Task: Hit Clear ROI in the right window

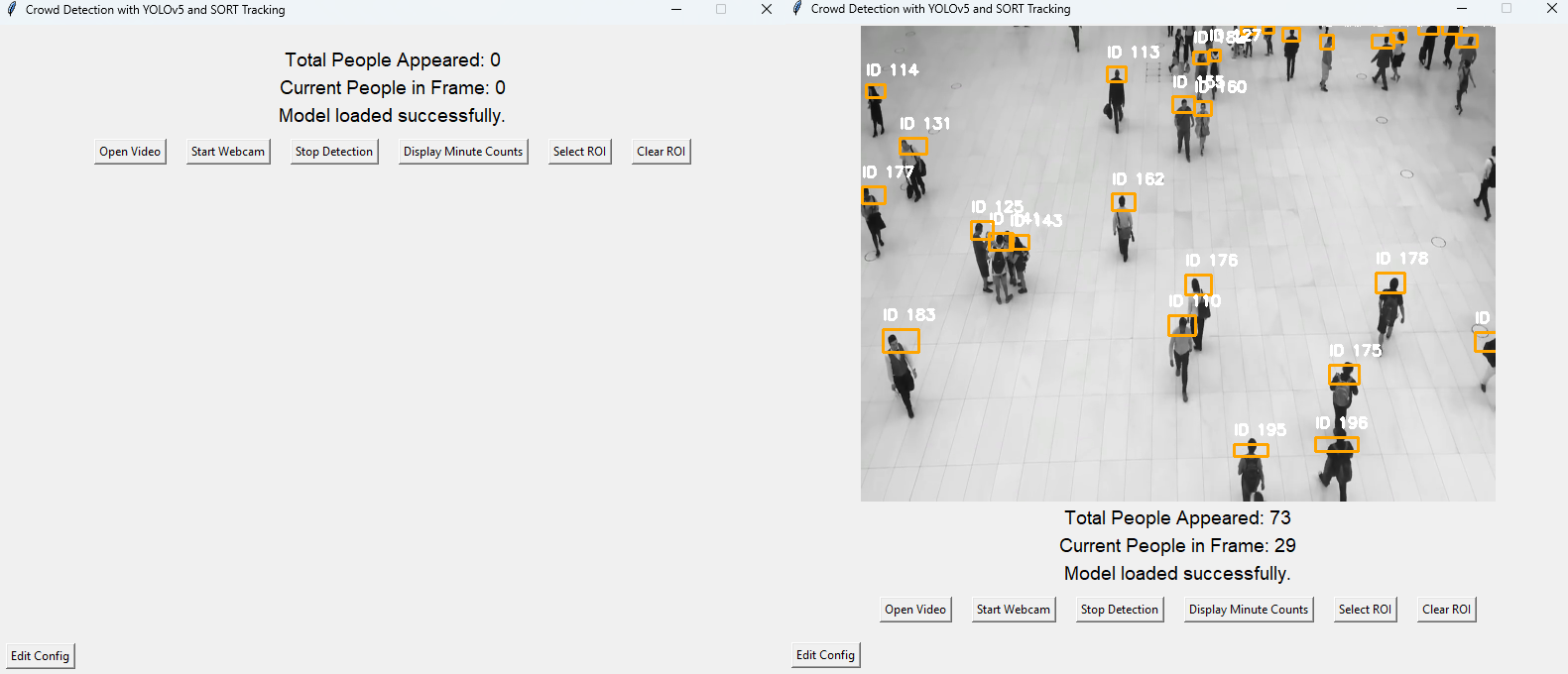Action: (x=1446, y=610)
